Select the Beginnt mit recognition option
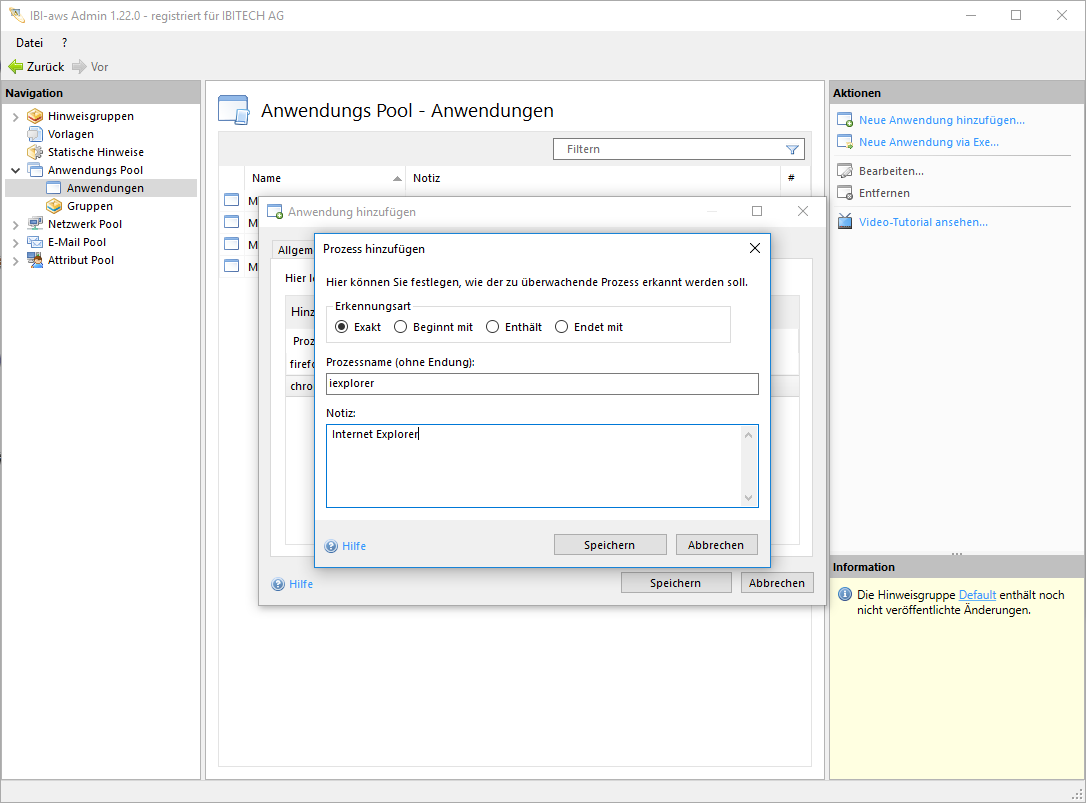Viewport: 1086px width, 803px height. (401, 327)
